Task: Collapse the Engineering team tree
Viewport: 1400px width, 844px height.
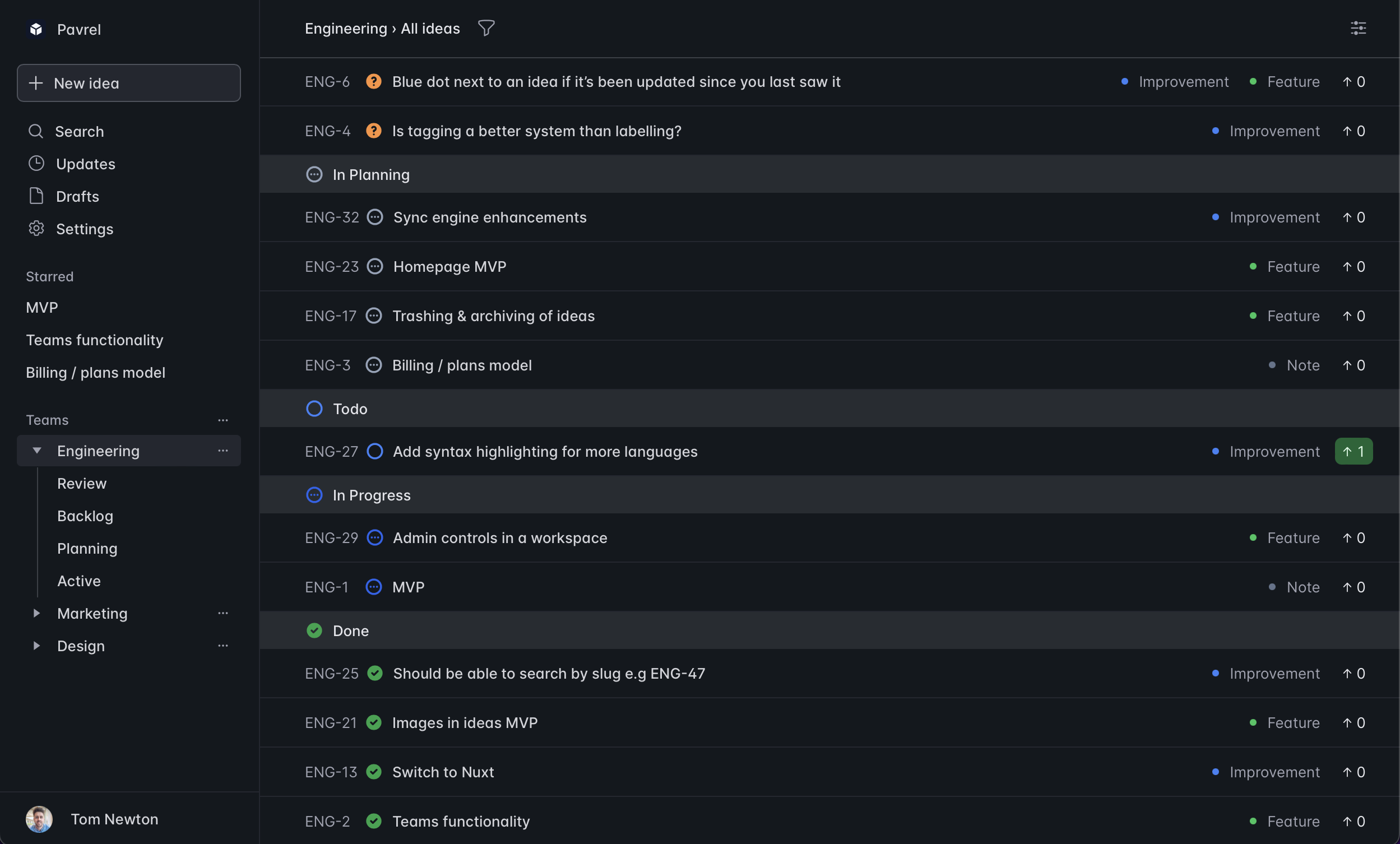Action: coord(36,451)
